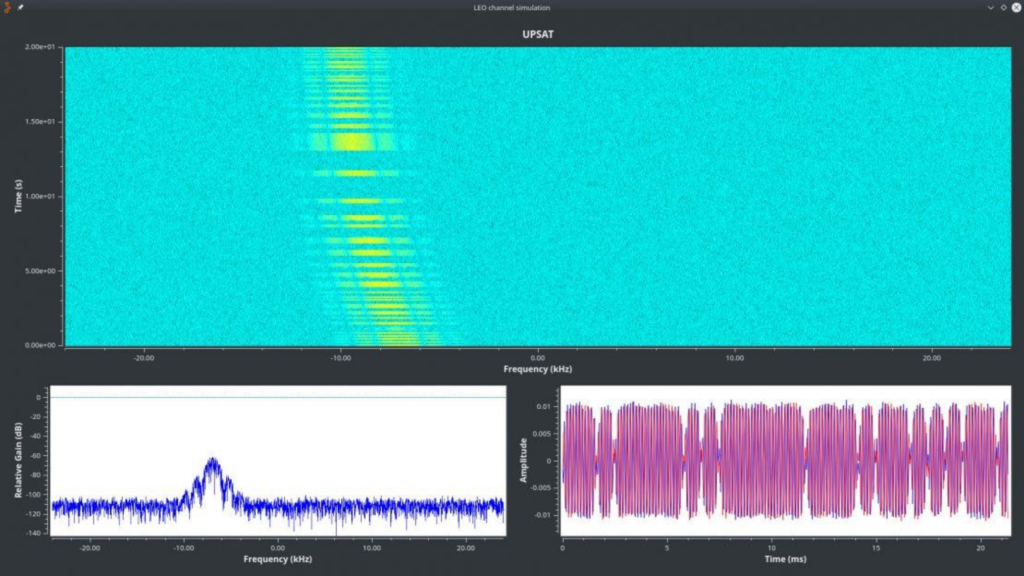
Task: Click the signal peak in the spectrum plot
Action: [x=212, y=462]
